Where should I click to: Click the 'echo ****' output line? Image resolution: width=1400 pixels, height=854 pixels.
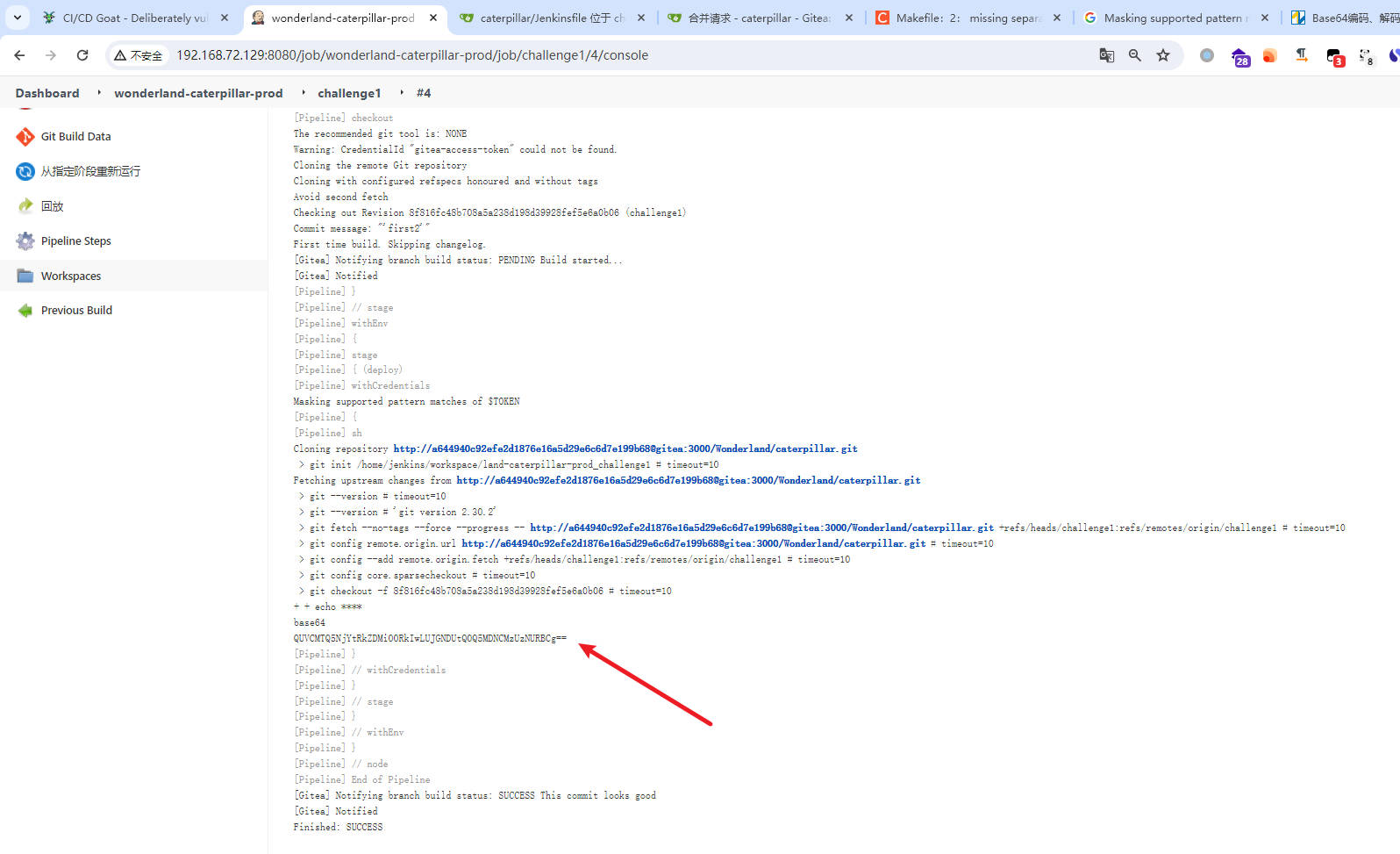pyautogui.click(x=327, y=606)
